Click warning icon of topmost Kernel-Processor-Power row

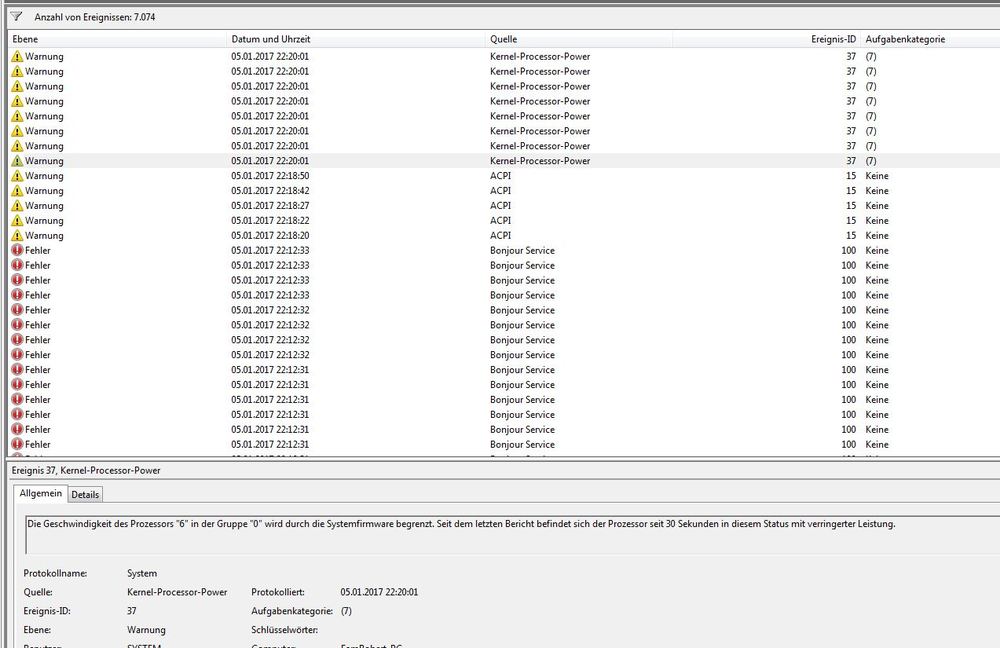click(16, 57)
